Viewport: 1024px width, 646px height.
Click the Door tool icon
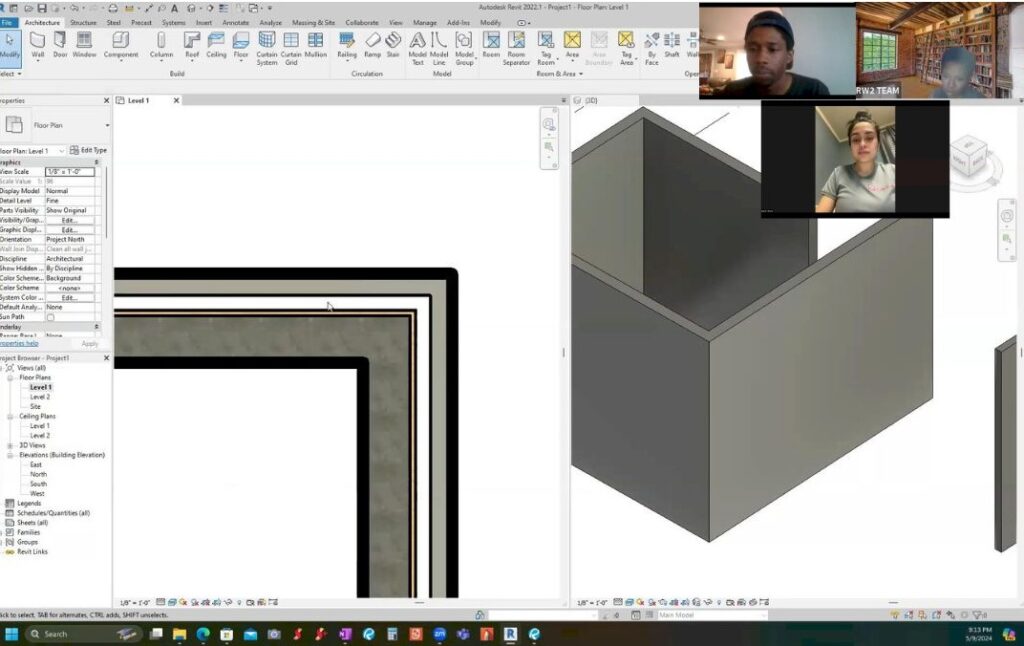point(60,44)
